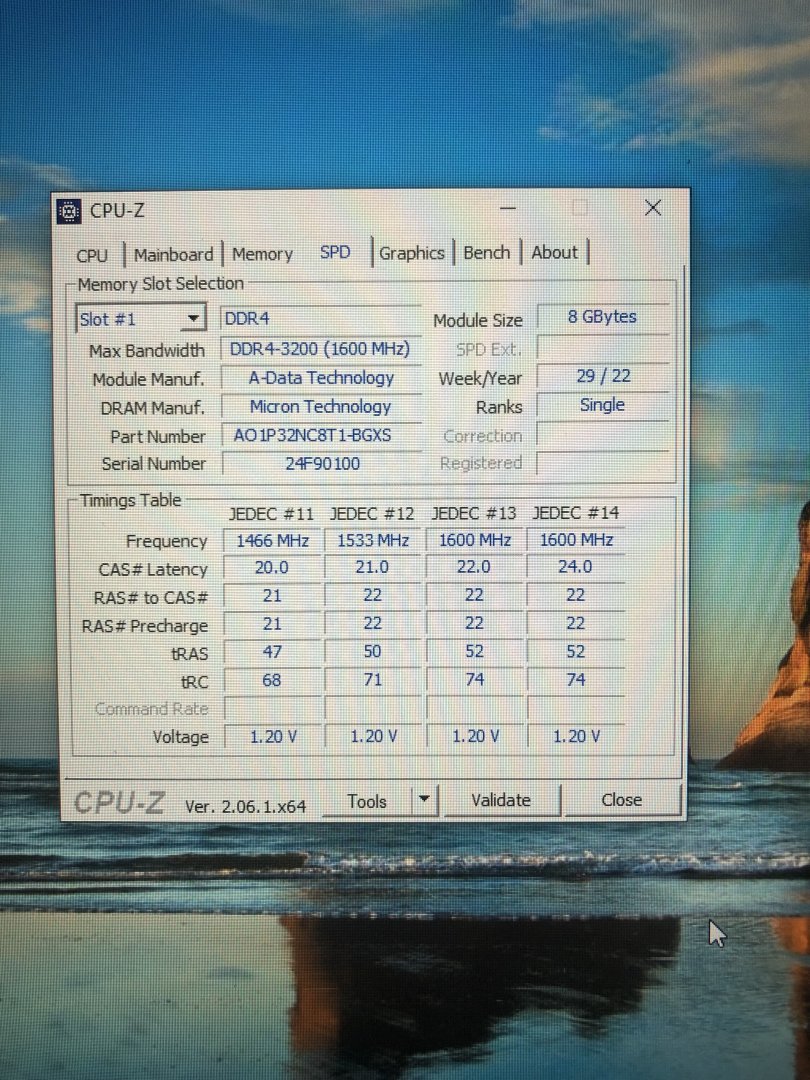Screen dimensions: 810x1080
Task: Select the tRAS value 50
Action: click(373, 652)
